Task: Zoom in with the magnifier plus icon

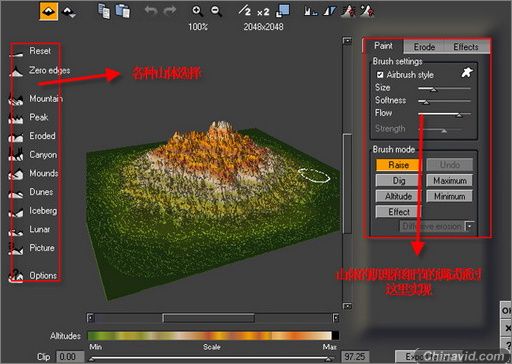Action: click(197, 11)
